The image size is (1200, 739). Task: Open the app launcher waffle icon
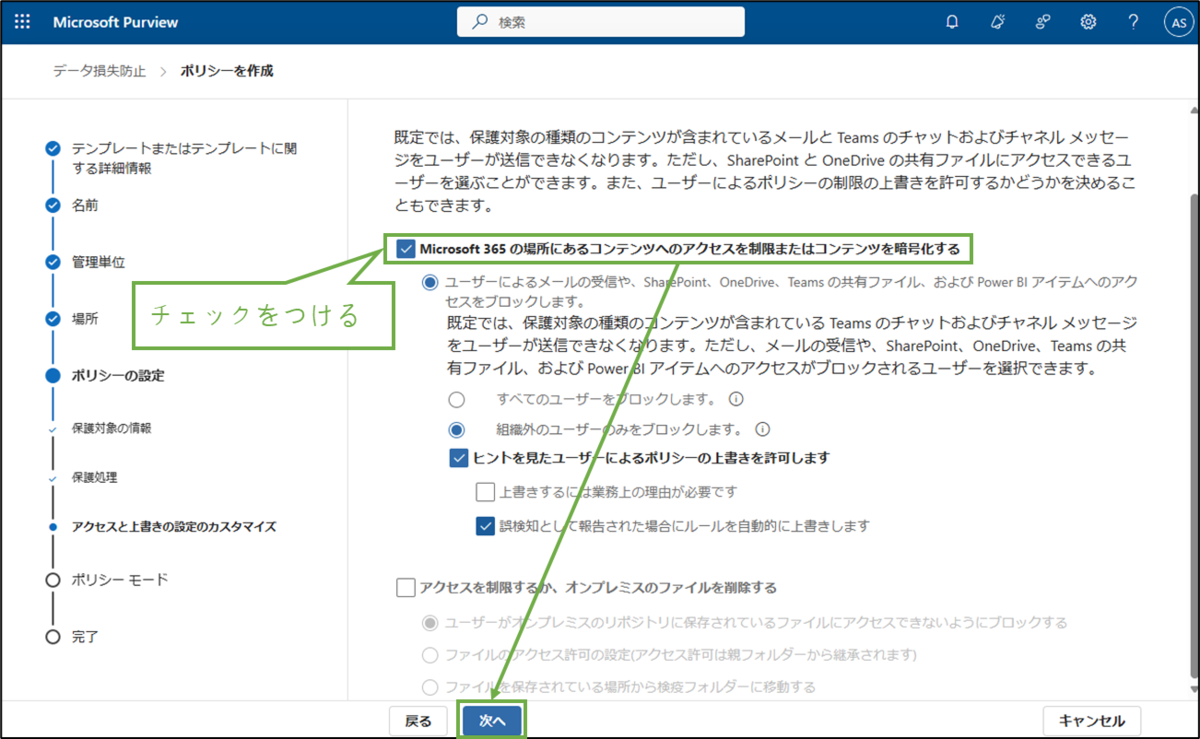point(23,21)
